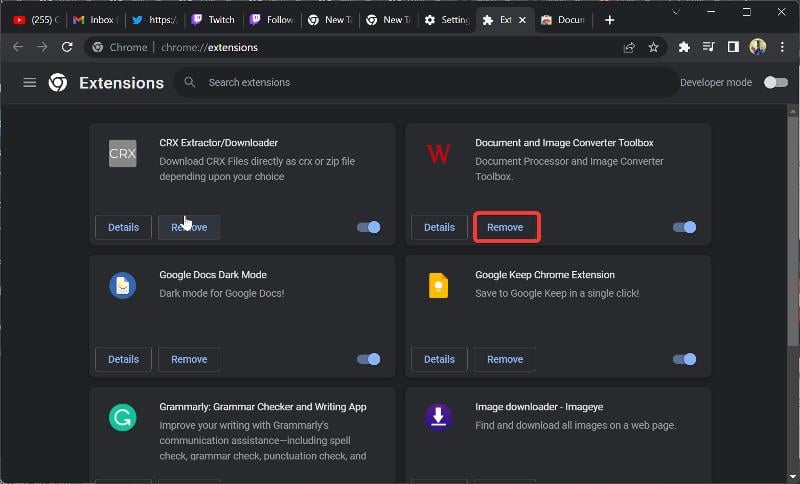Click the Chrome logo beside Extensions title

pyautogui.click(x=58, y=82)
